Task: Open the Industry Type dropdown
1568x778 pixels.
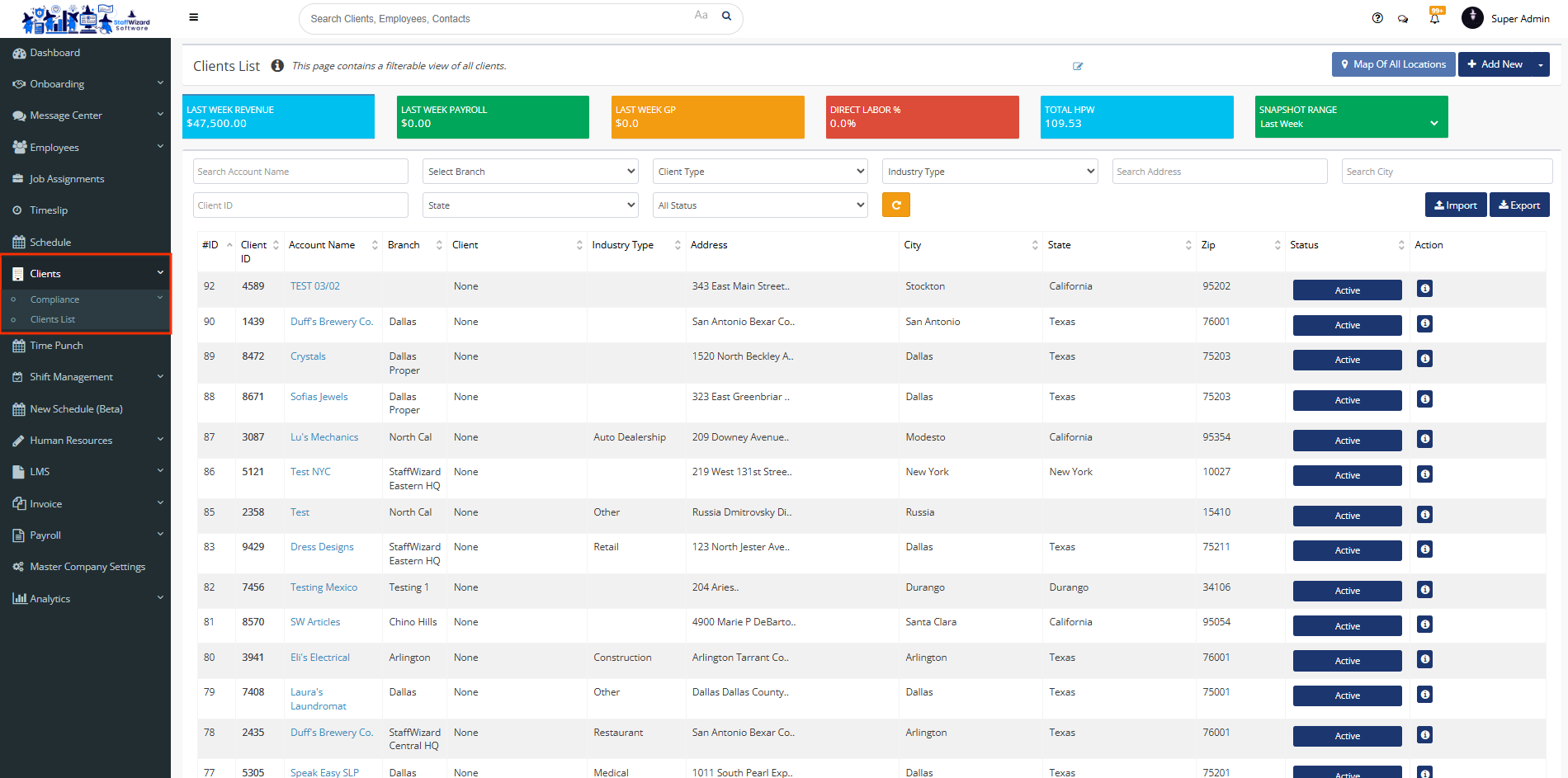Action: [989, 172]
